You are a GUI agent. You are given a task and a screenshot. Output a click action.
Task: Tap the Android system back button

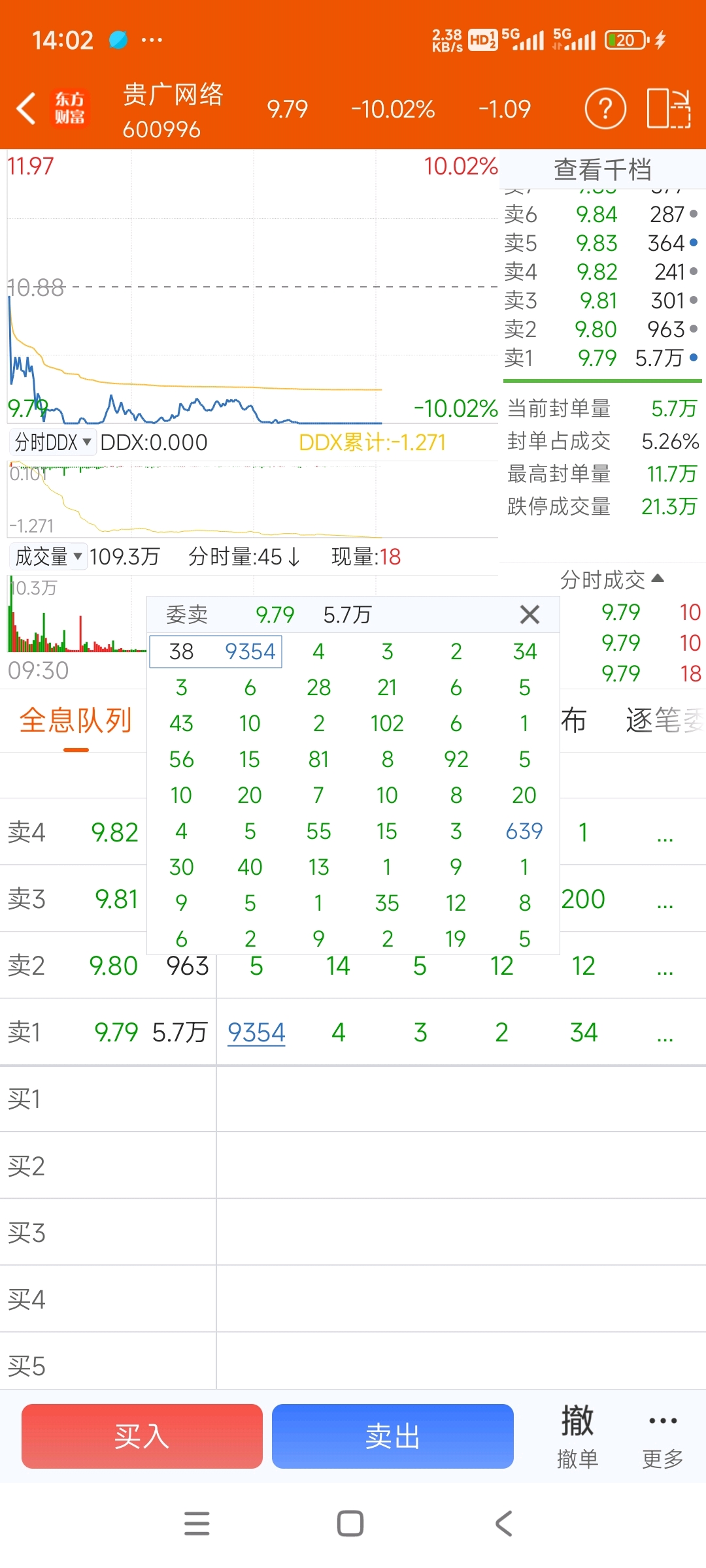coord(503,1524)
